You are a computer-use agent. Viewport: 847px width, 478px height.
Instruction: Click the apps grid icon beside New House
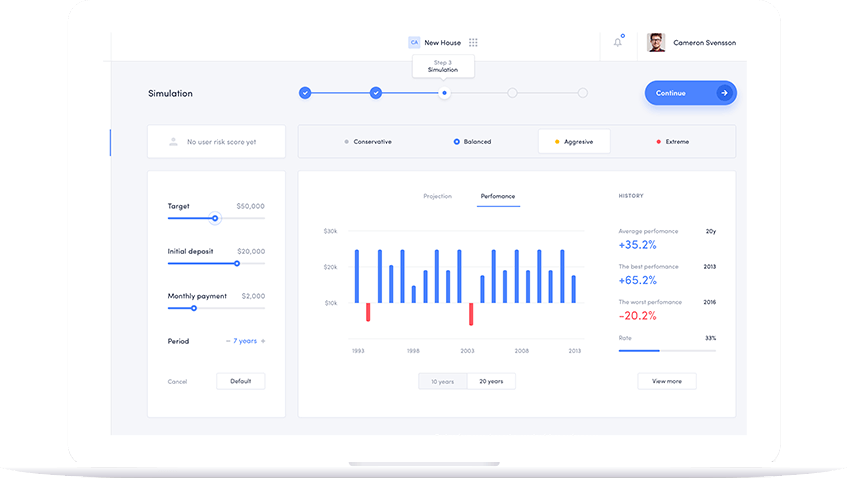(x=473, y=43)
